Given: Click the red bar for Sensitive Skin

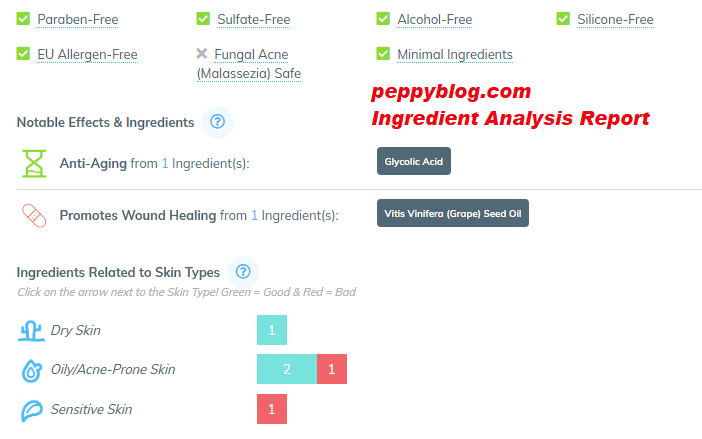Looking at the screenshot, I should (272, 409).
